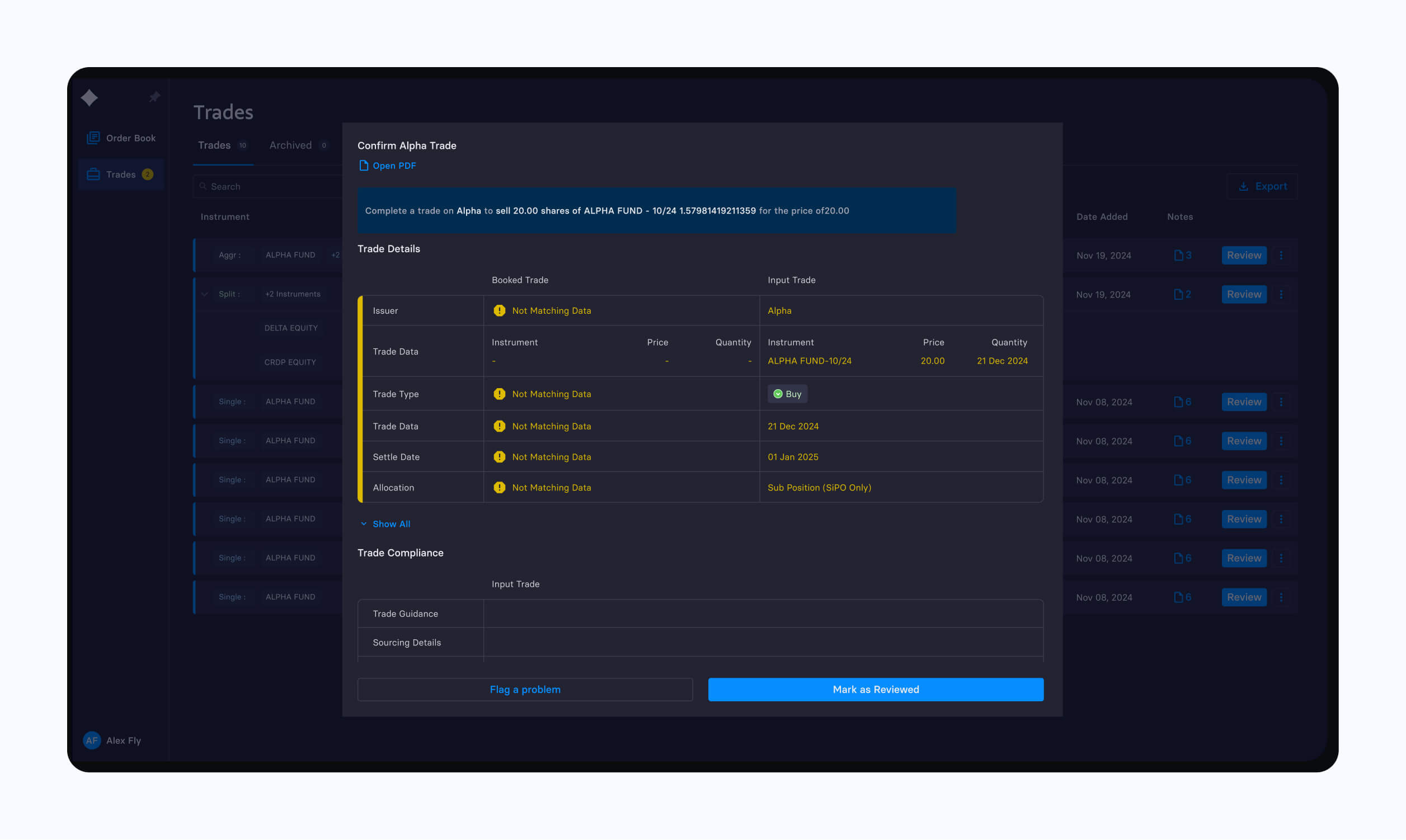Click the Export button
Viewport: 1406px width, 840px height.
point(1262,186)
